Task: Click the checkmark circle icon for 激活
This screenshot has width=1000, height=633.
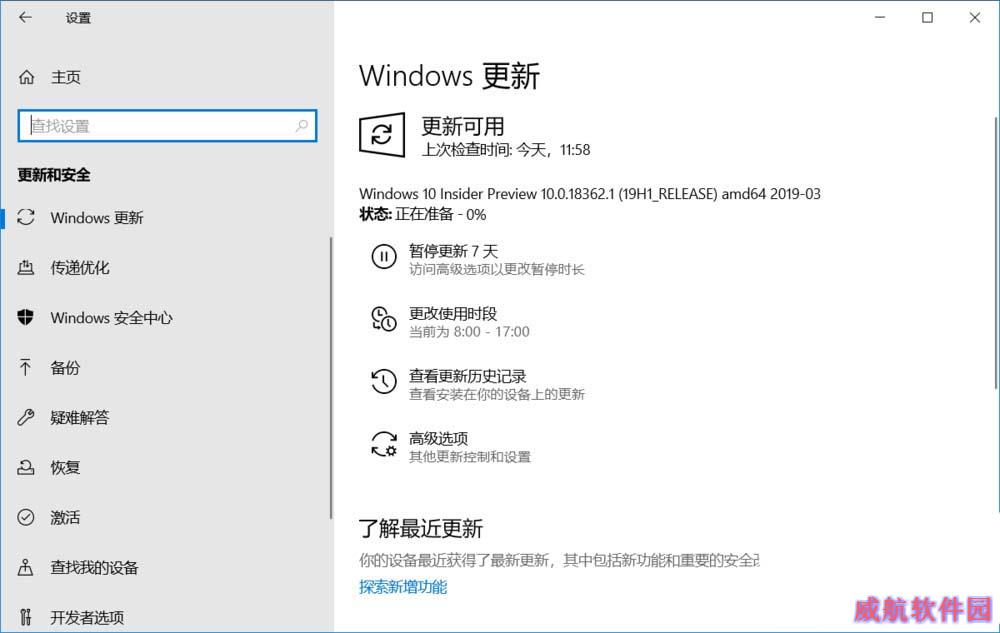Action: (x=26, y=517)
